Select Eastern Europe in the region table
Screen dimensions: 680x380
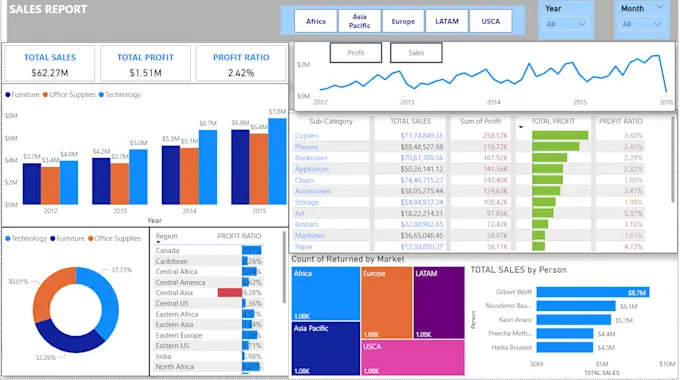208,335
